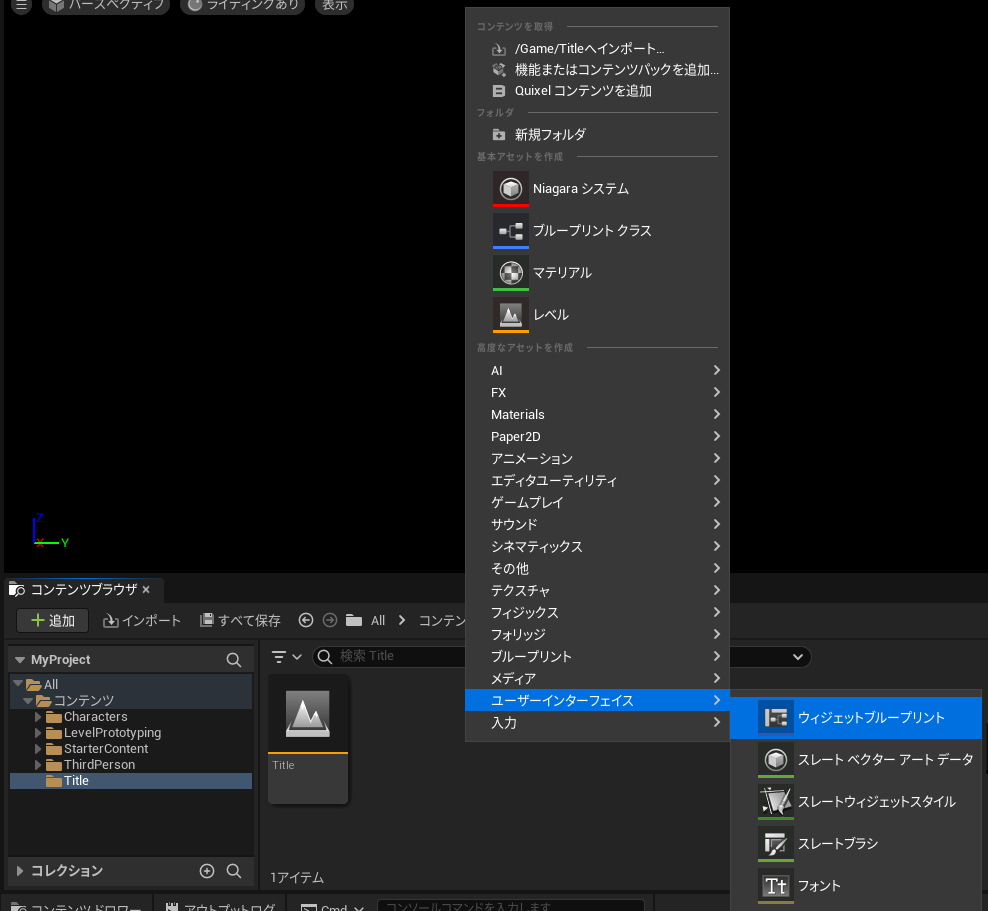Open the コンテンツドロワー tab
Image resolution: width=988 pixels, height=911 pixels.
[76, 905]
